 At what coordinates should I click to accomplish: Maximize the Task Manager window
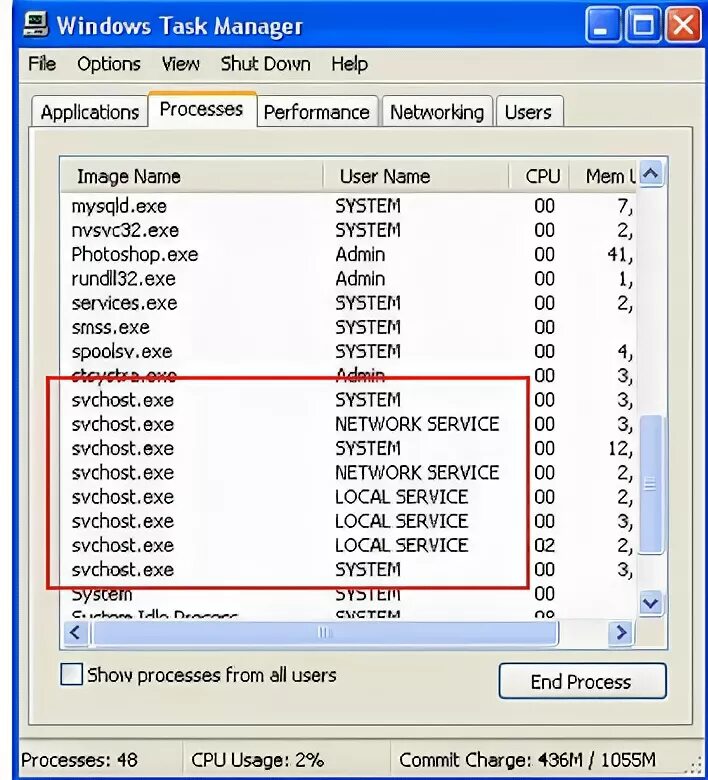(642, 24)
